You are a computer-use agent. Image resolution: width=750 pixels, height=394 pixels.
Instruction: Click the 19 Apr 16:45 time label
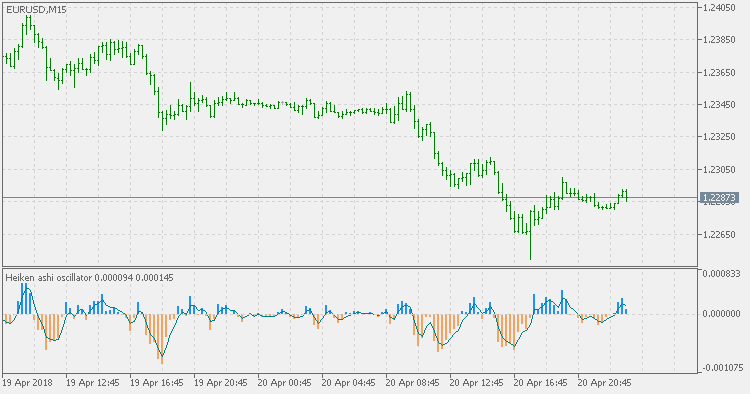(x=157, y=383)
